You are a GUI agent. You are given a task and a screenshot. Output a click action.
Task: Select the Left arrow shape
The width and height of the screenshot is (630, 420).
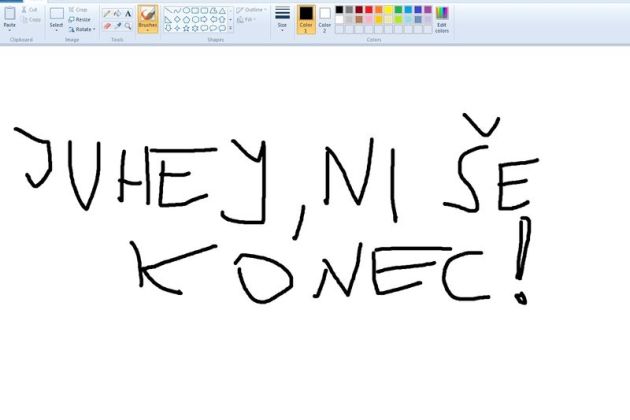(x=213, y=19)
